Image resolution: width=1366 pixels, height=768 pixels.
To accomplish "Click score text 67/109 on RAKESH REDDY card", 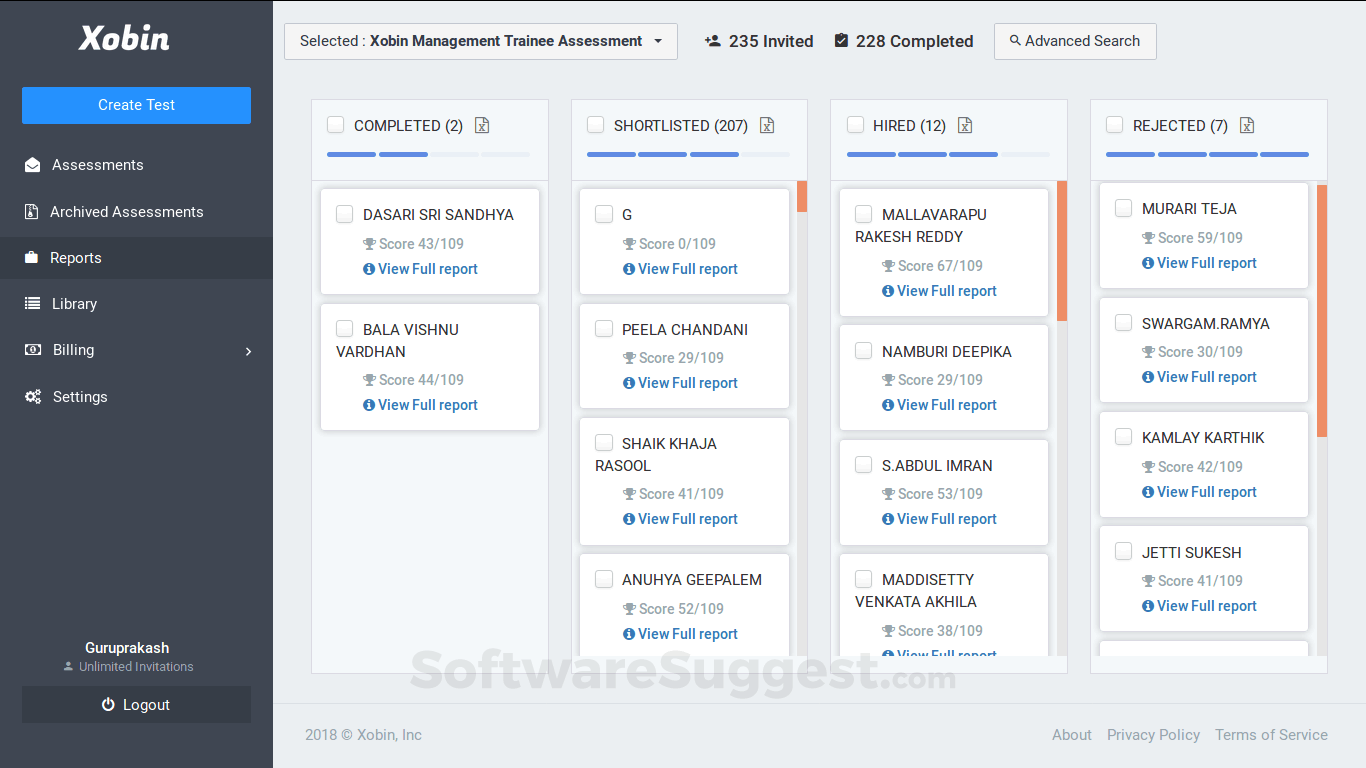I will click(x=940, y=266).
